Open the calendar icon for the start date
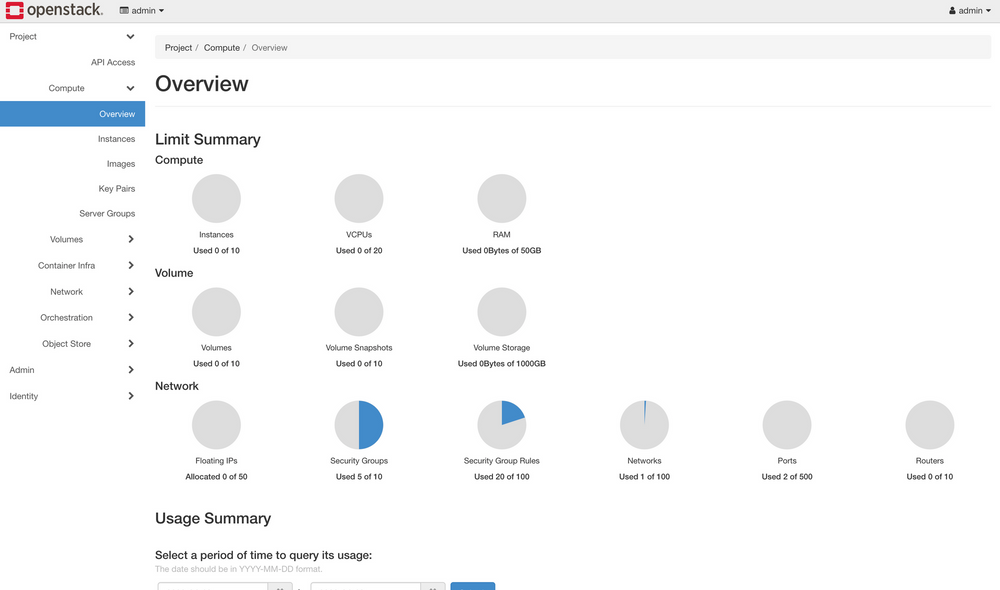1000x590 pixels. [279, 587]
